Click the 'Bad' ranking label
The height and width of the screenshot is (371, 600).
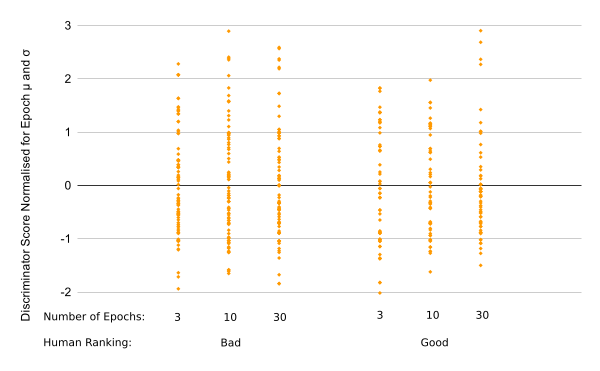(x=231, y=342)
